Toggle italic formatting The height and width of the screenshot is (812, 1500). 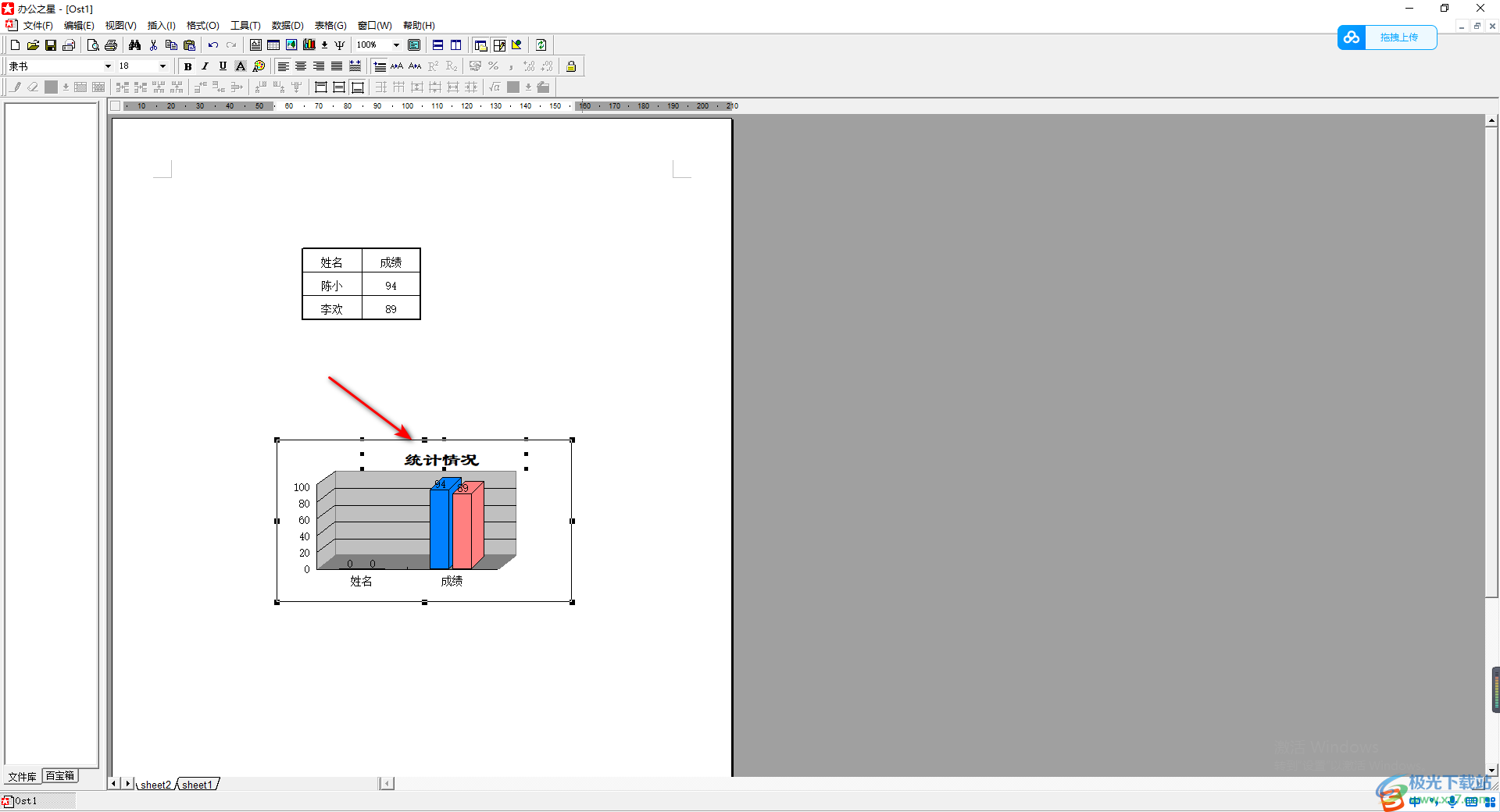(205, 66)
